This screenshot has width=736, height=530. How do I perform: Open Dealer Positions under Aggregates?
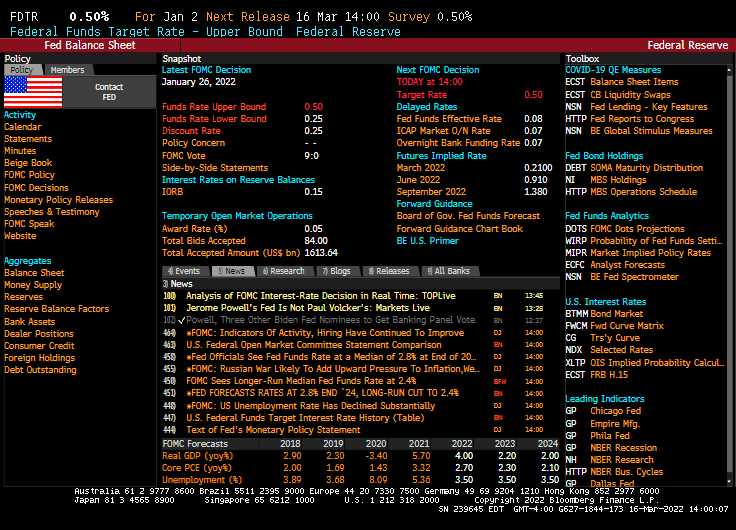(39, 334)
